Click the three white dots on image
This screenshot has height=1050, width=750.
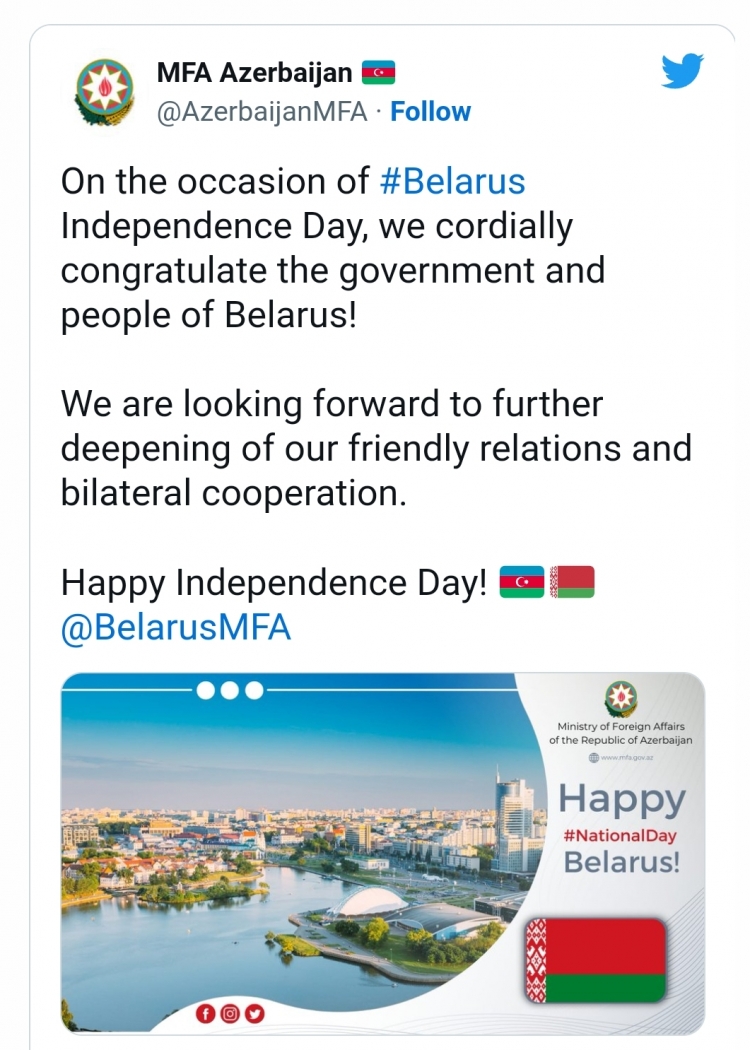(230, 690)
